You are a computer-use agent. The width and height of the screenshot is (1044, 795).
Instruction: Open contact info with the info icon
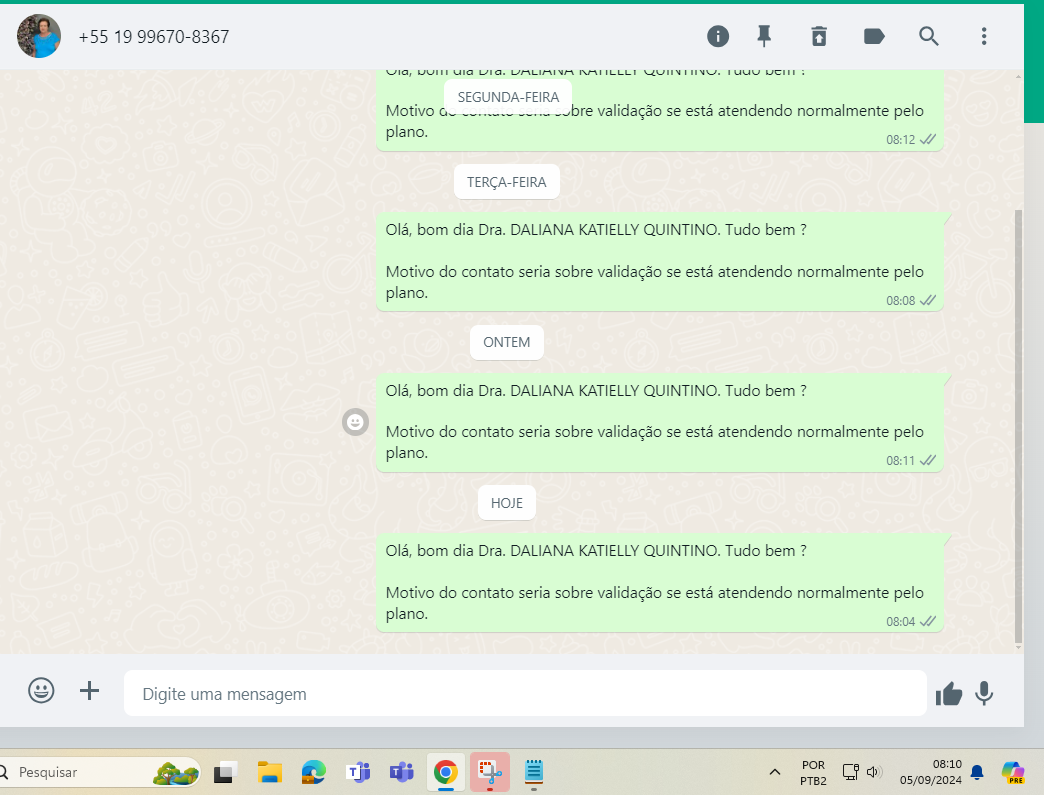point(718,37)
